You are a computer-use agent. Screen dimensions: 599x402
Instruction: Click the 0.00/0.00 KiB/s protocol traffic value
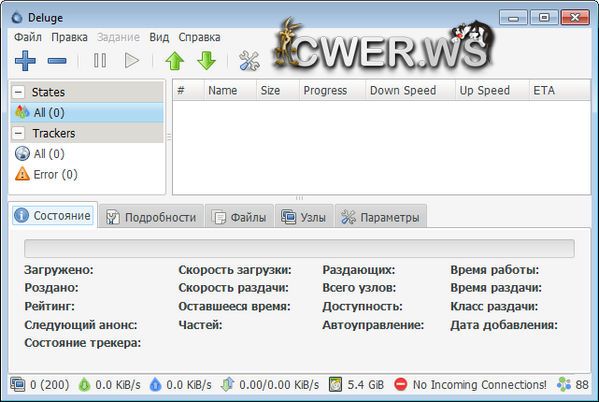point(279,385)
